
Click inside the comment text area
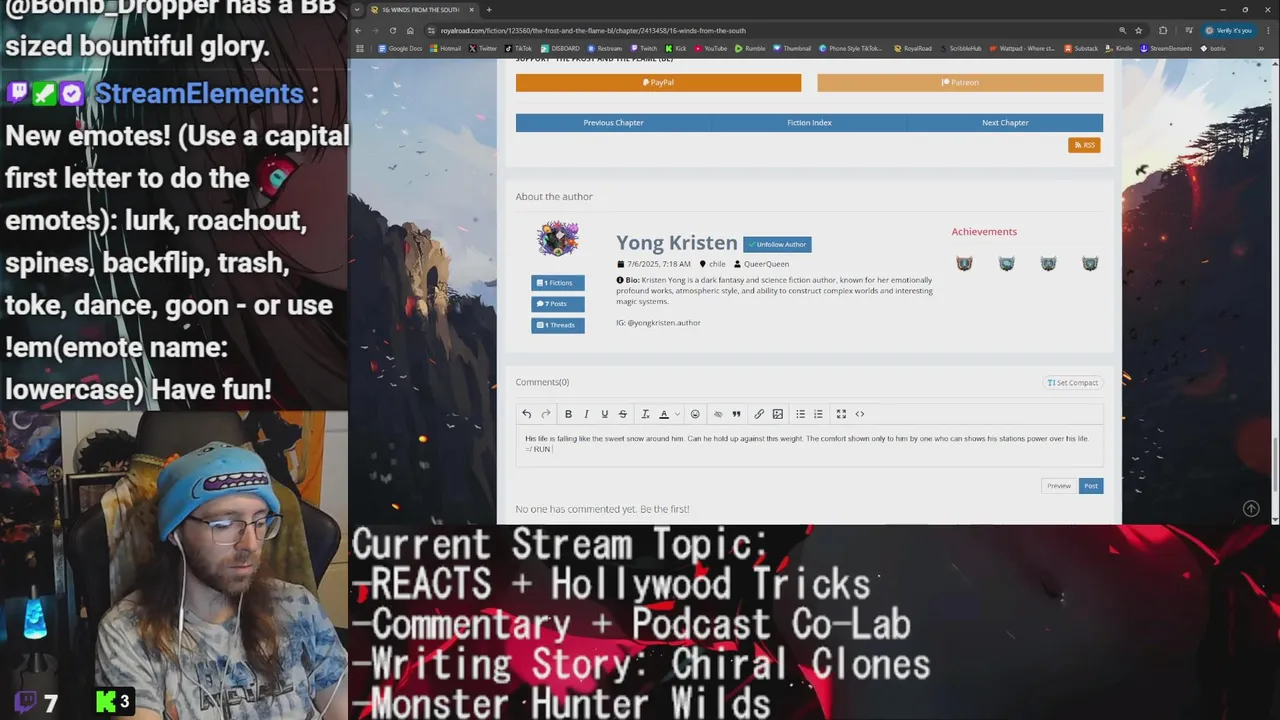[809, 445]
